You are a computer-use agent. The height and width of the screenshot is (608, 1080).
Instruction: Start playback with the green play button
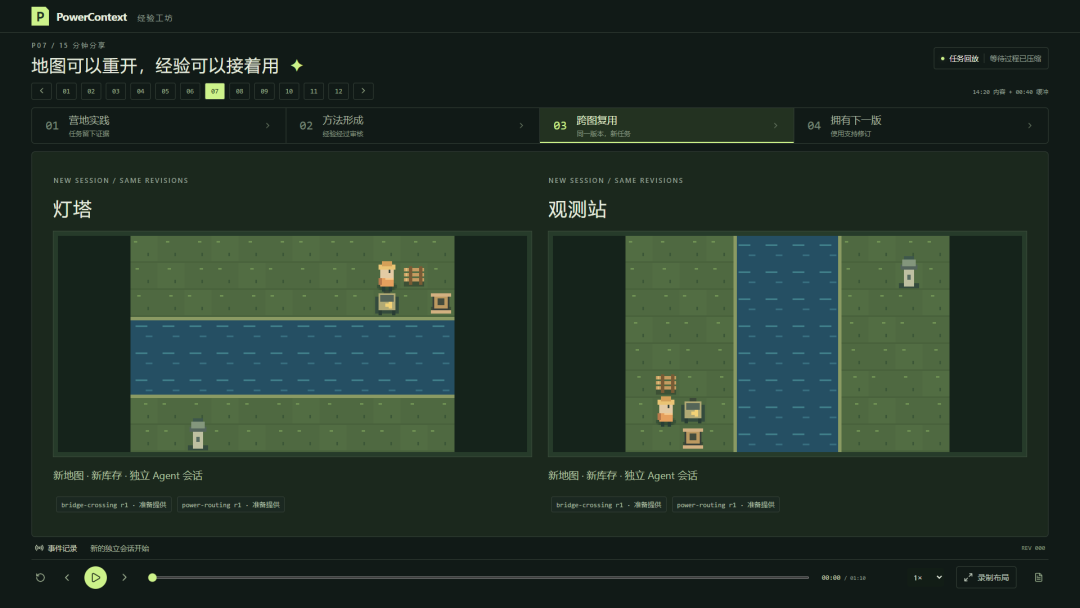pos(96,578)
